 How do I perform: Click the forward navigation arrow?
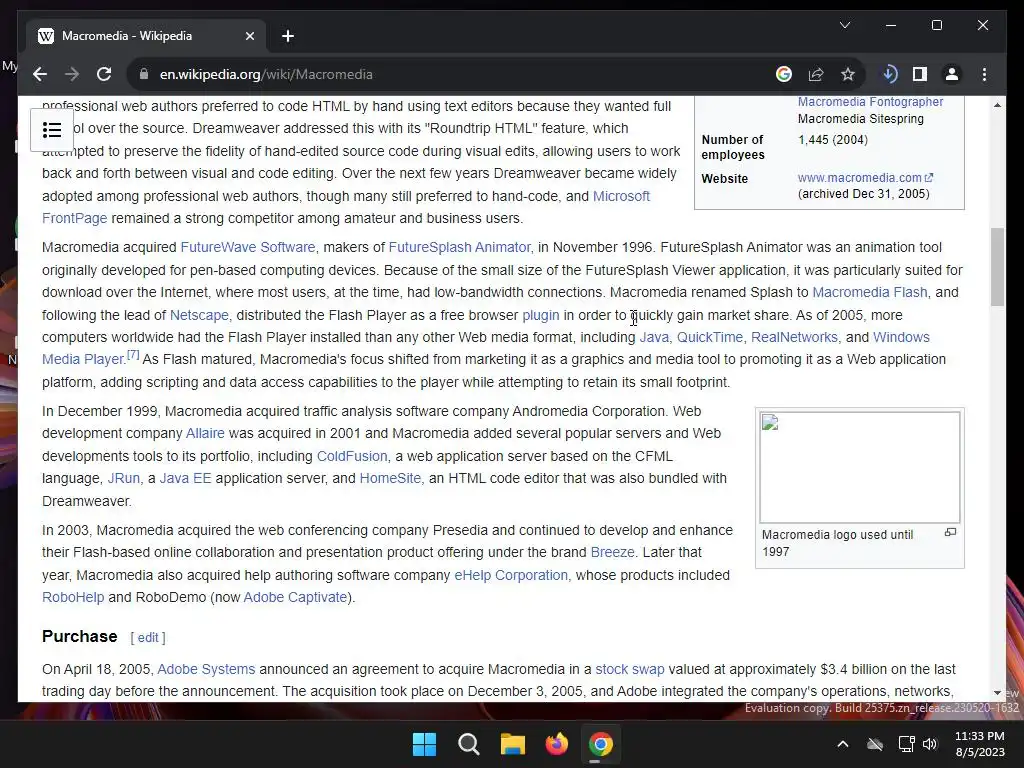[72, 74]
